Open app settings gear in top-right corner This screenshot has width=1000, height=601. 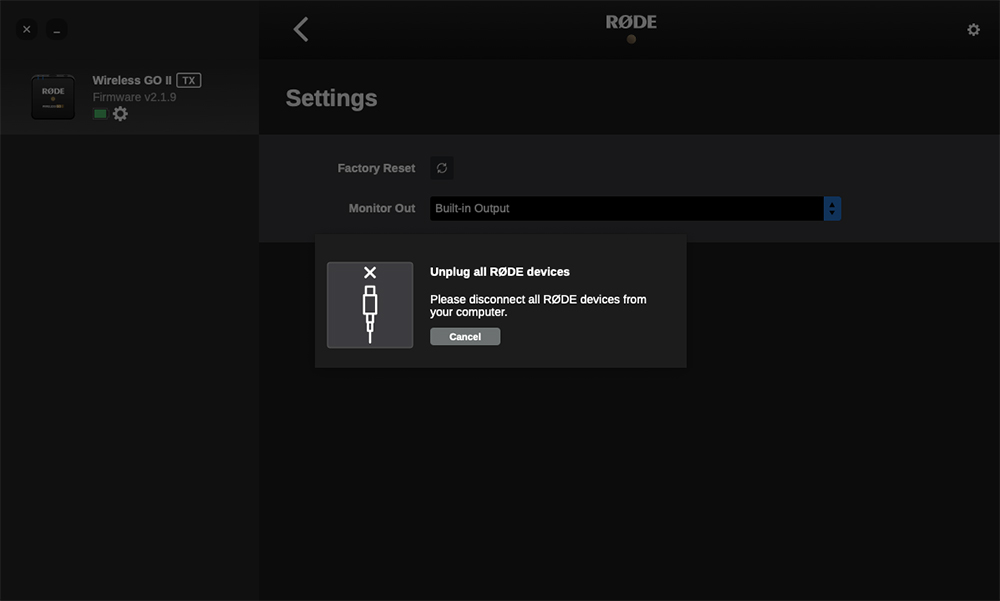973,30
